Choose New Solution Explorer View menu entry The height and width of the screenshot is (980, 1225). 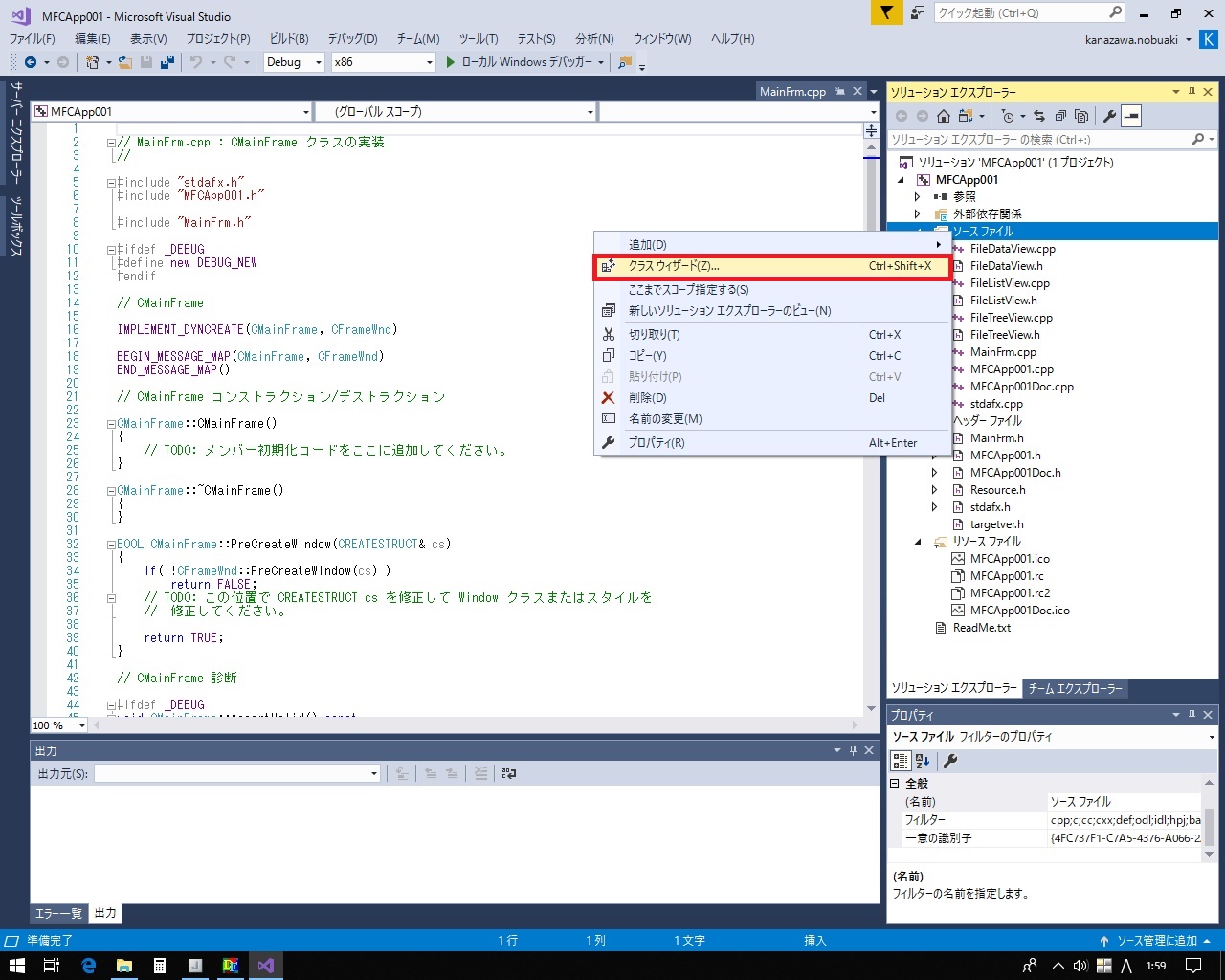(x=772, y=311)
